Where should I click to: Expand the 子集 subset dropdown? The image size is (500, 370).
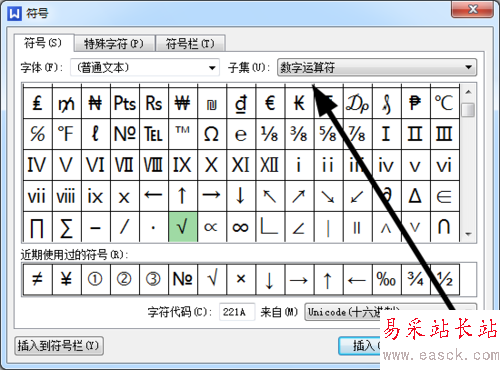click(x=377, y=68)
